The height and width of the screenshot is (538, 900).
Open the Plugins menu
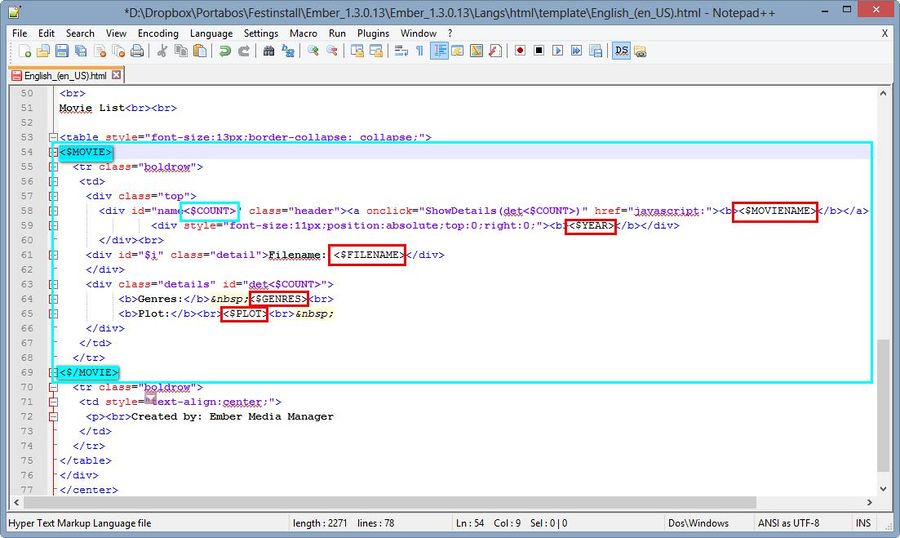click(373, 33)
